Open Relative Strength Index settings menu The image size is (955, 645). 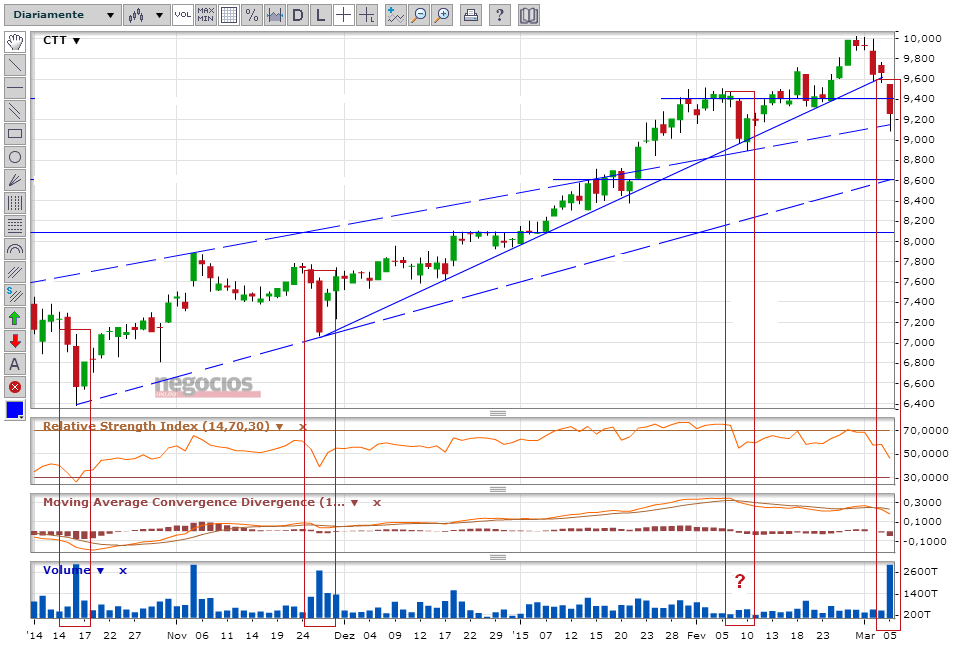(x=279, y=426)
